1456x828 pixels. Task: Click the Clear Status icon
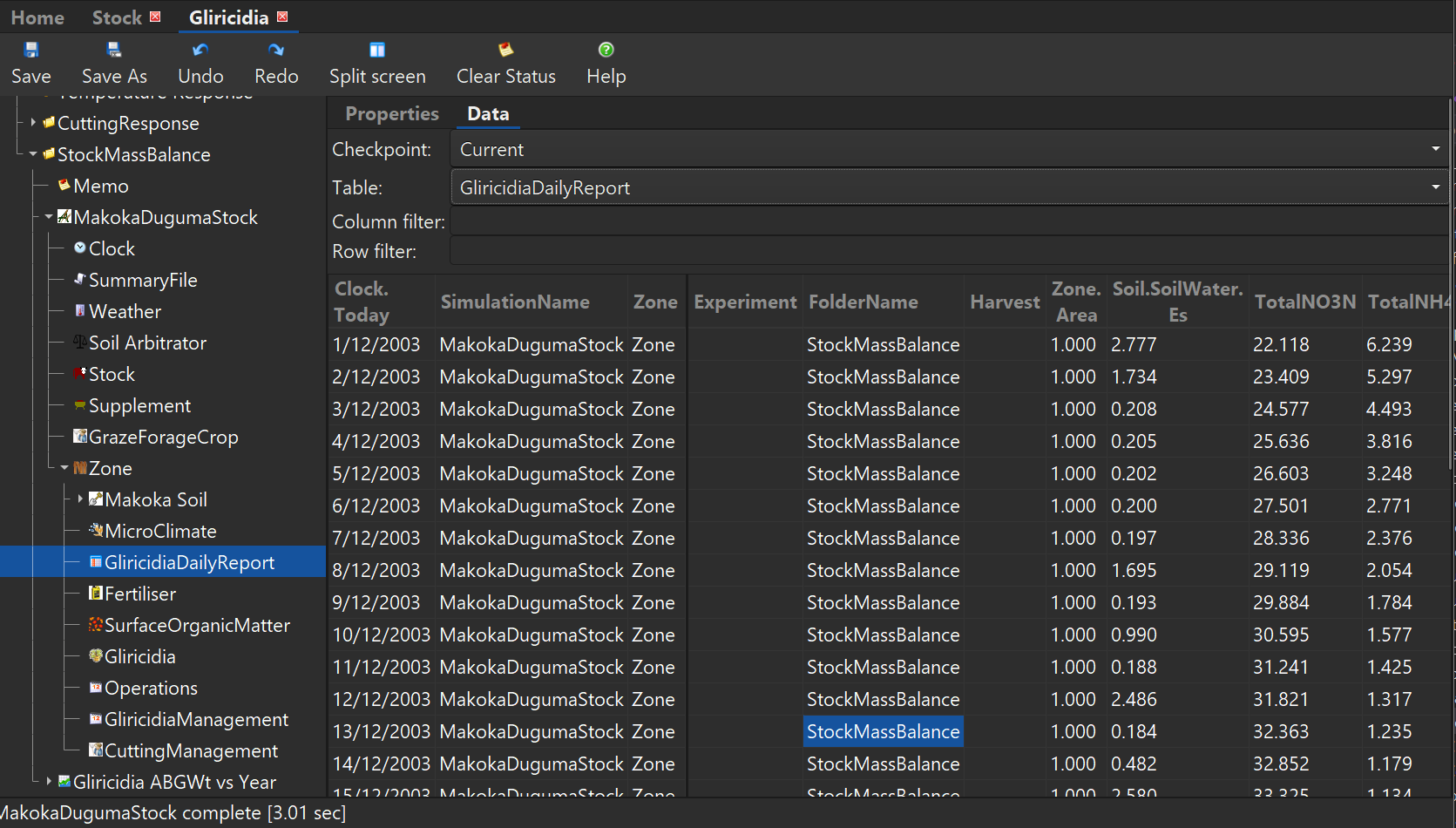505,50
